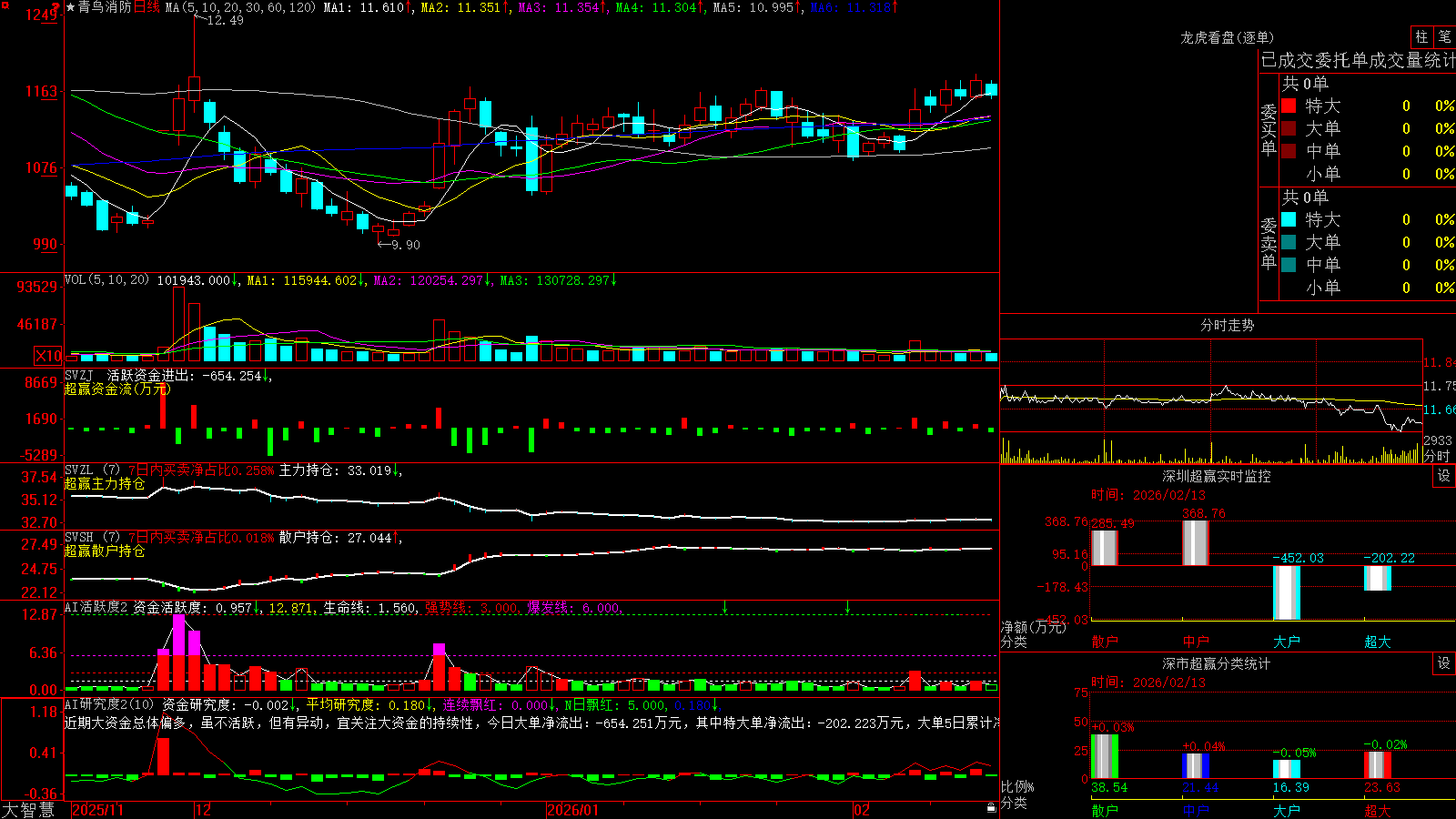Click the cyan 16.39 大户 bar in 深市超赢分类统计
This screenshot has height=819, width=1456.
click(1287, 769)
